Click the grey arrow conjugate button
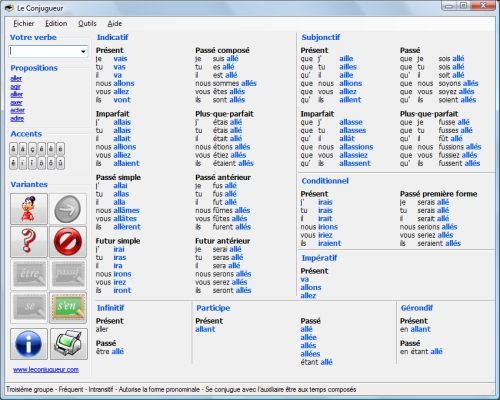500x400 pixels. (68, 209)
